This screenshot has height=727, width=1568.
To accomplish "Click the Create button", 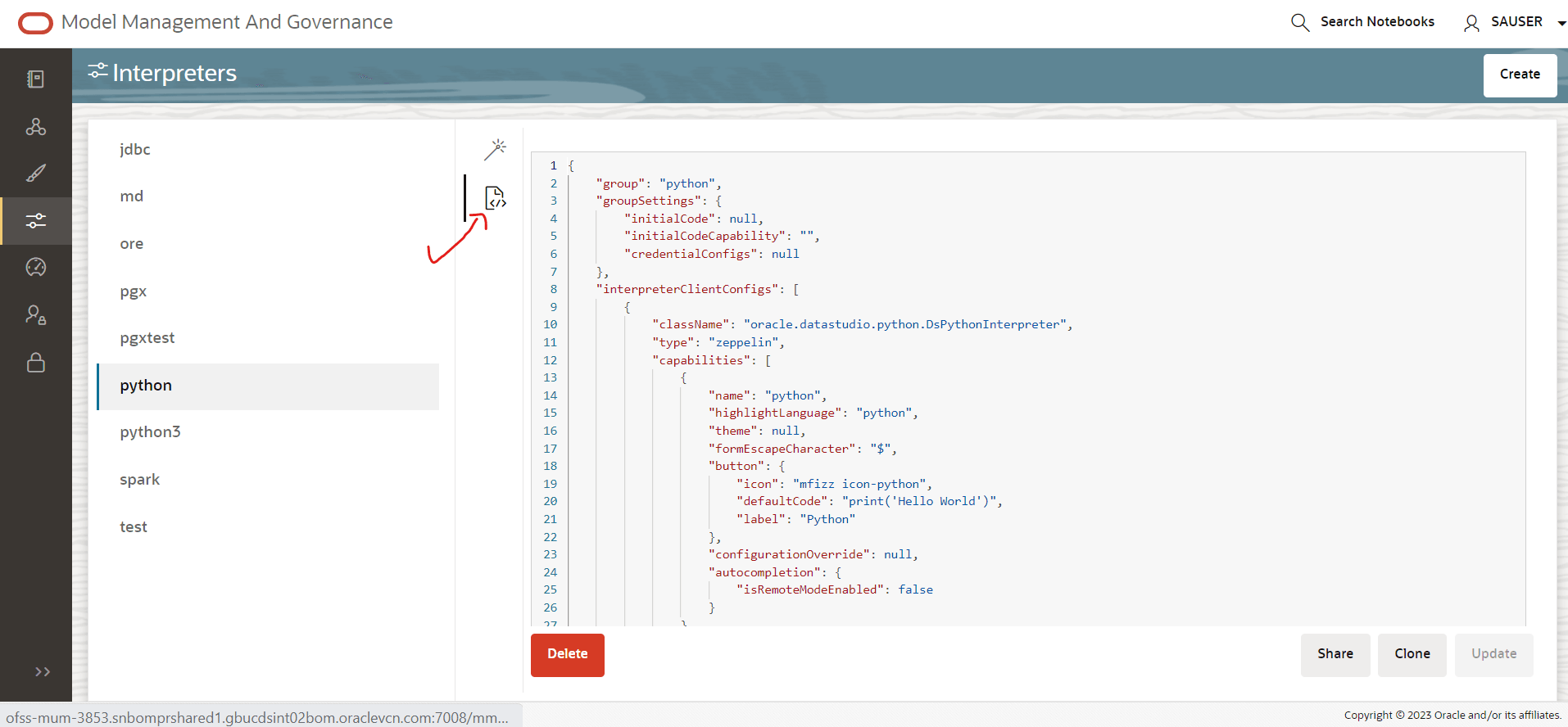I will pos(1520,75).
